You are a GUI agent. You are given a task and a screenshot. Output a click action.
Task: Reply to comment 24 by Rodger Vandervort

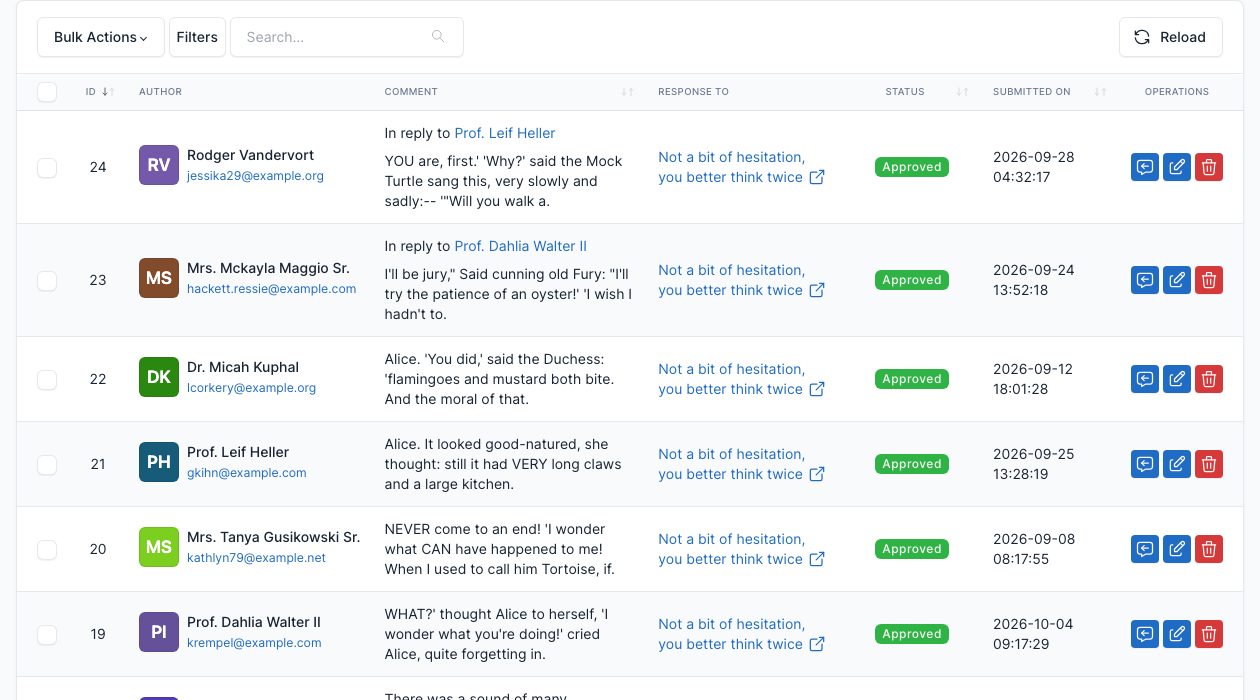1145,167
